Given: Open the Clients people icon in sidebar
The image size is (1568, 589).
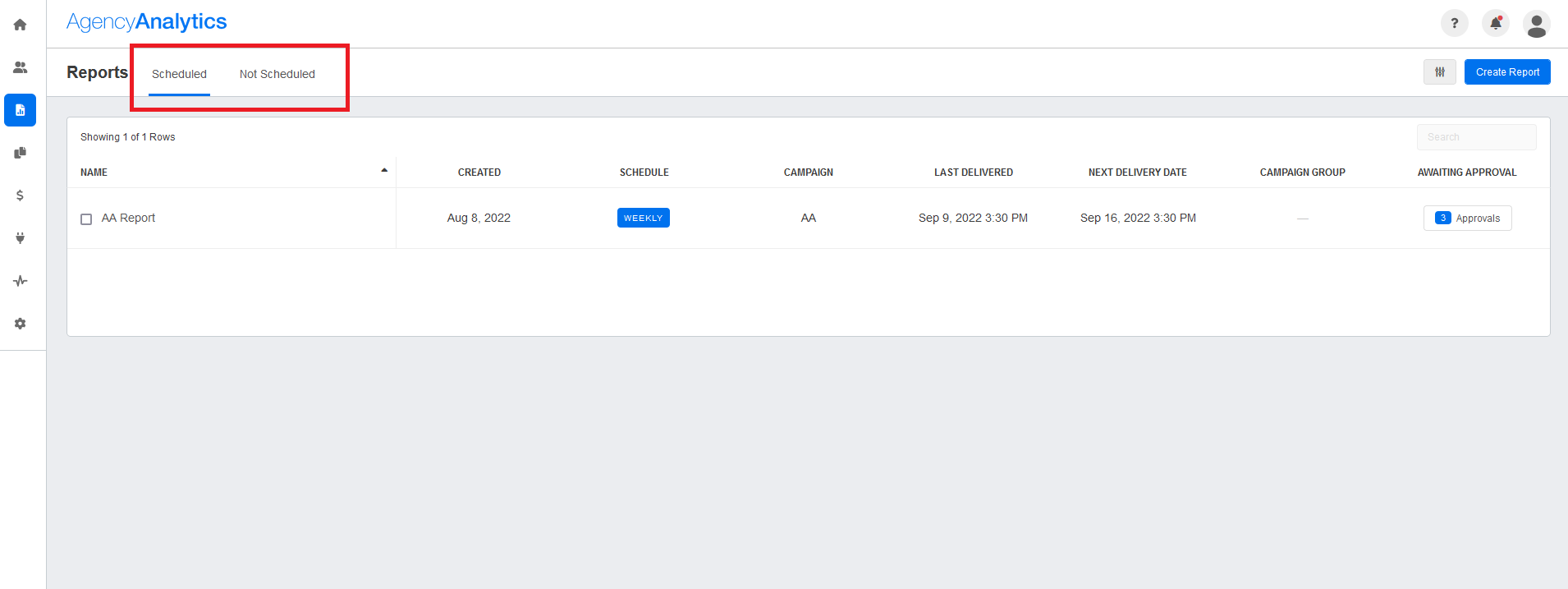Looking at the screenshot, I should point(20,67).
